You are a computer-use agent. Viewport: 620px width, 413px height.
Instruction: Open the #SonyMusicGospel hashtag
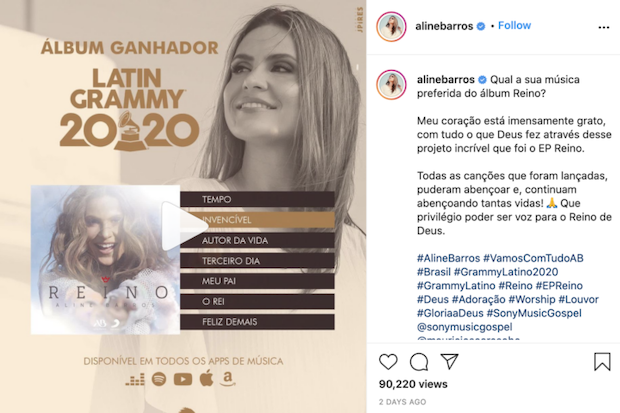point(534,313)
